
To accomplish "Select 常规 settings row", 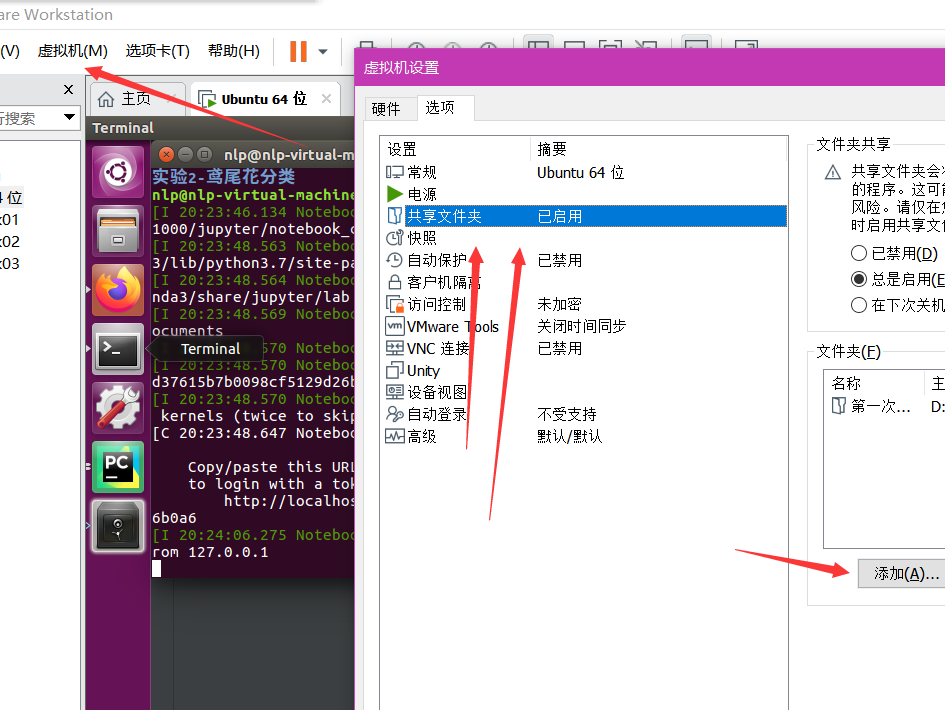I will [x=583, y=172].
